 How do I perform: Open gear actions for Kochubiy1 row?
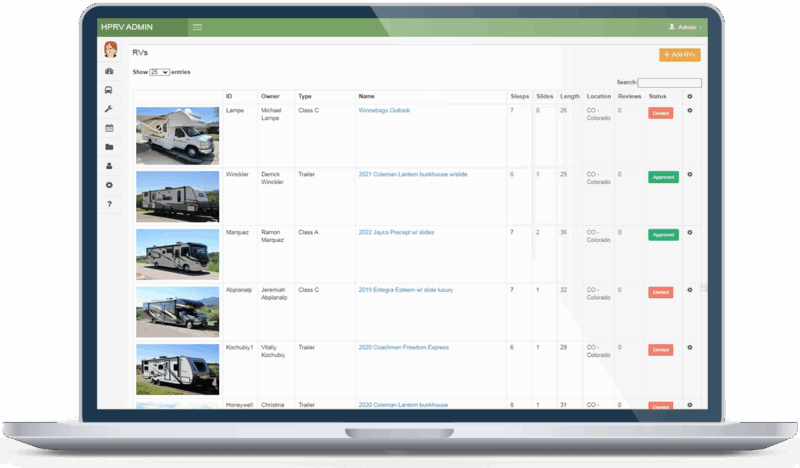pyautogui.click(x=690, y=348)
